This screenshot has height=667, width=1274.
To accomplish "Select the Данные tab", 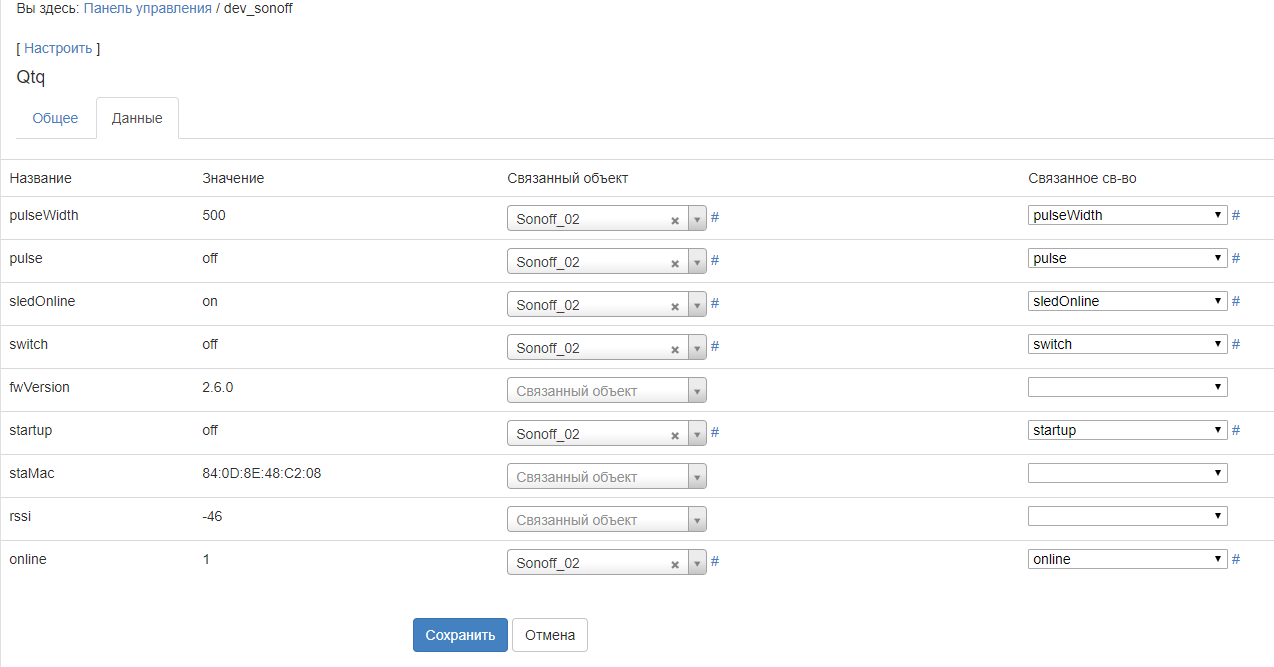I will (137, 118).
